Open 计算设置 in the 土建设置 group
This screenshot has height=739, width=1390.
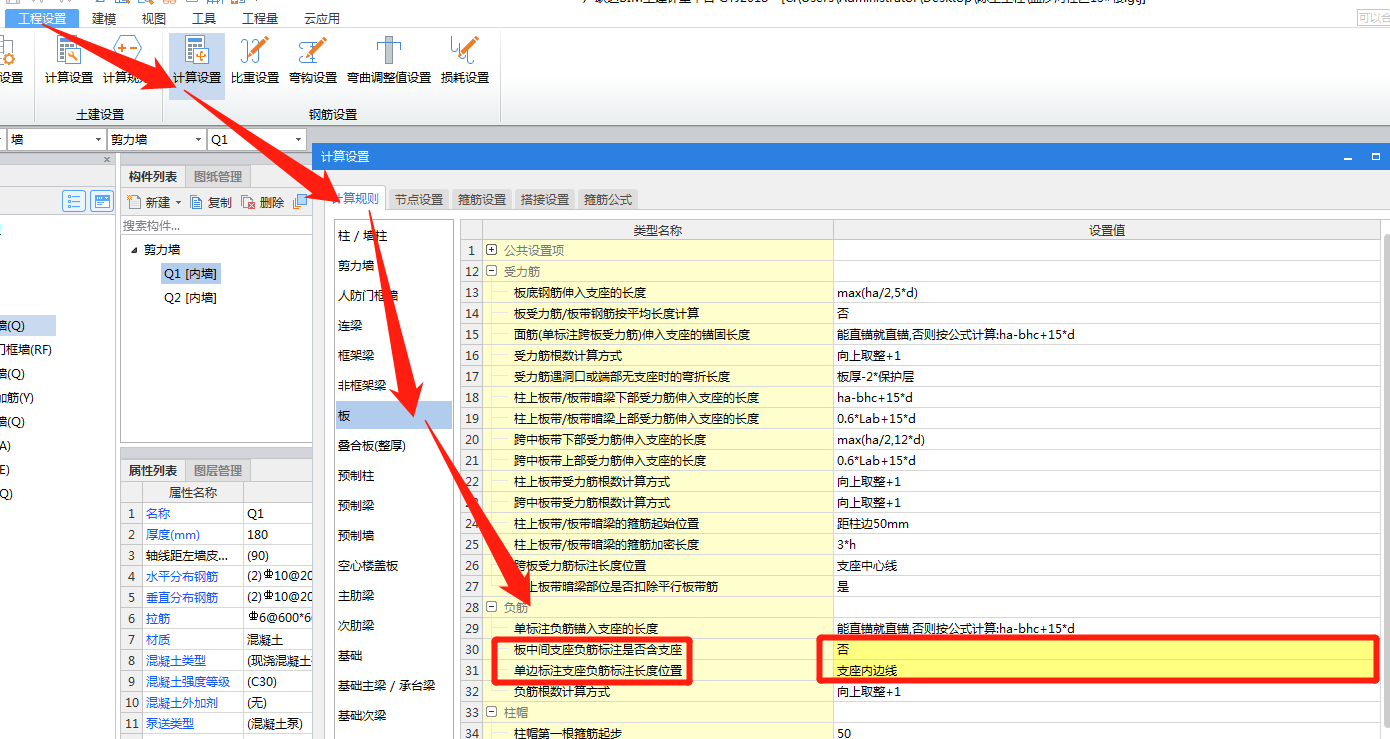69,61
